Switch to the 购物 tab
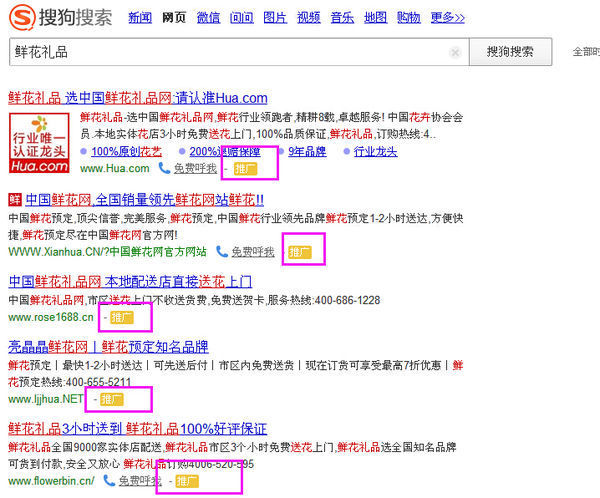600x498 pixels. [409, 18]
